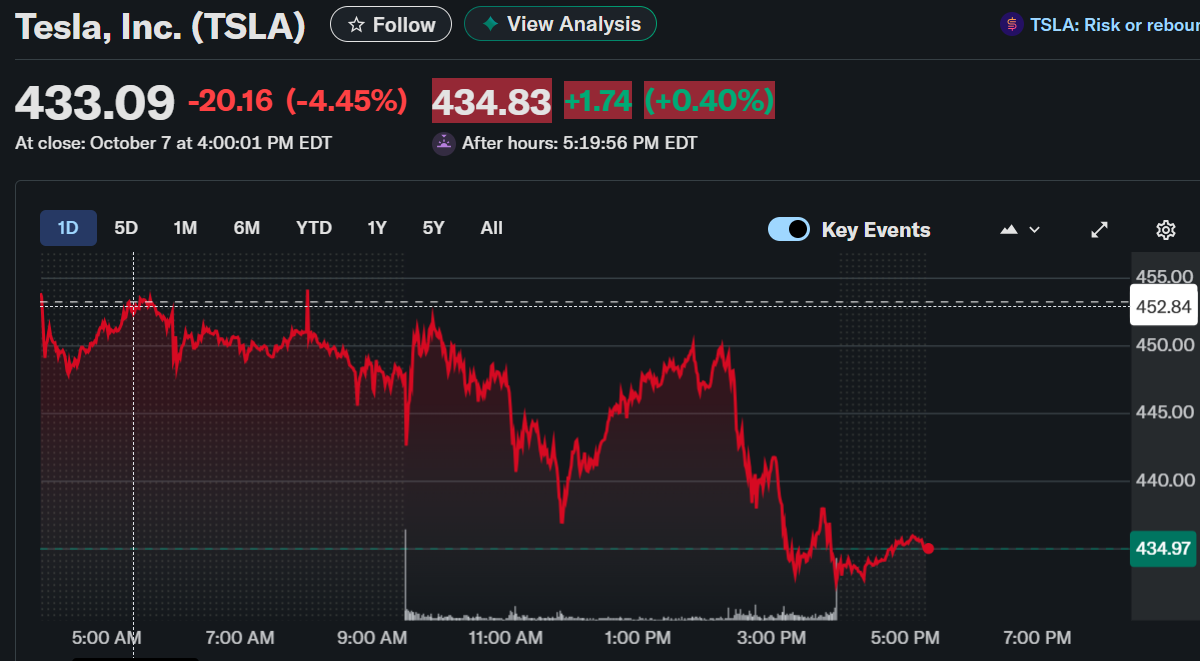Select the 1Y range tab
Viewport: 1200px width, 661px height.
click(377, 228)
